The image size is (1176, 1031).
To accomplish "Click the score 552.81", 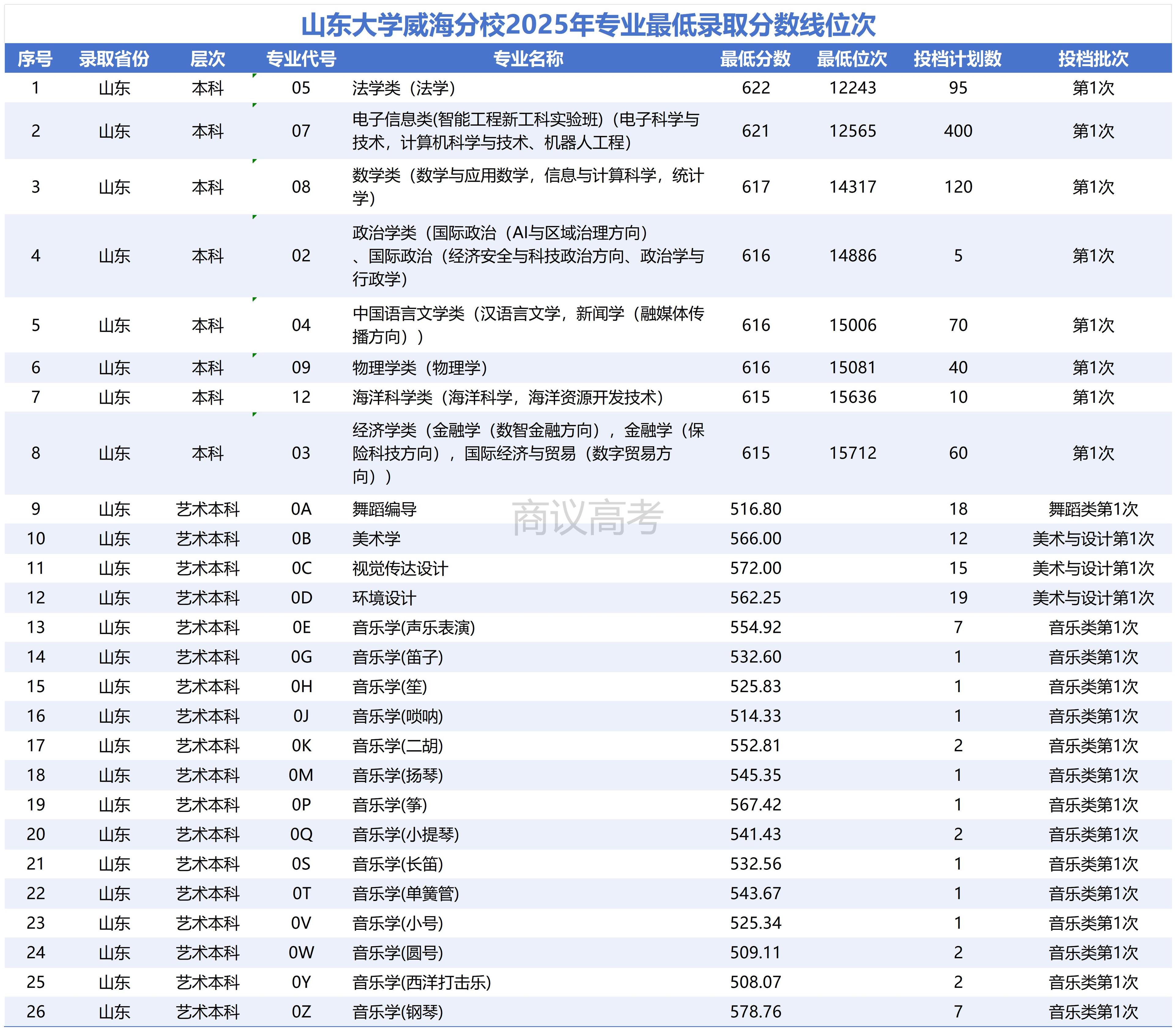I will (x=755, y=746).
